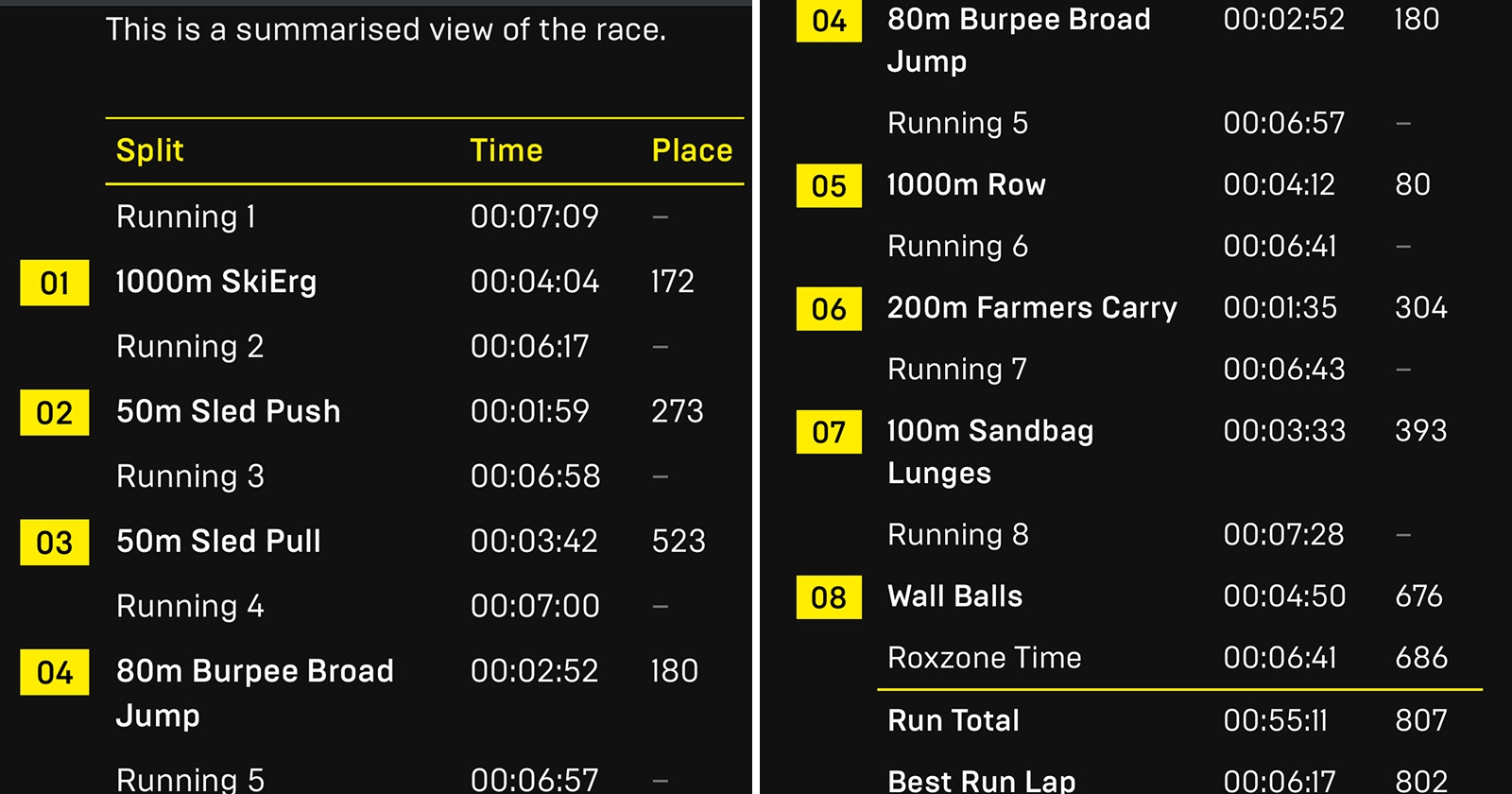The width and height of the screenshot is (1512, 794).
Task: Sort by the Time column header
Action: [507, 150]
